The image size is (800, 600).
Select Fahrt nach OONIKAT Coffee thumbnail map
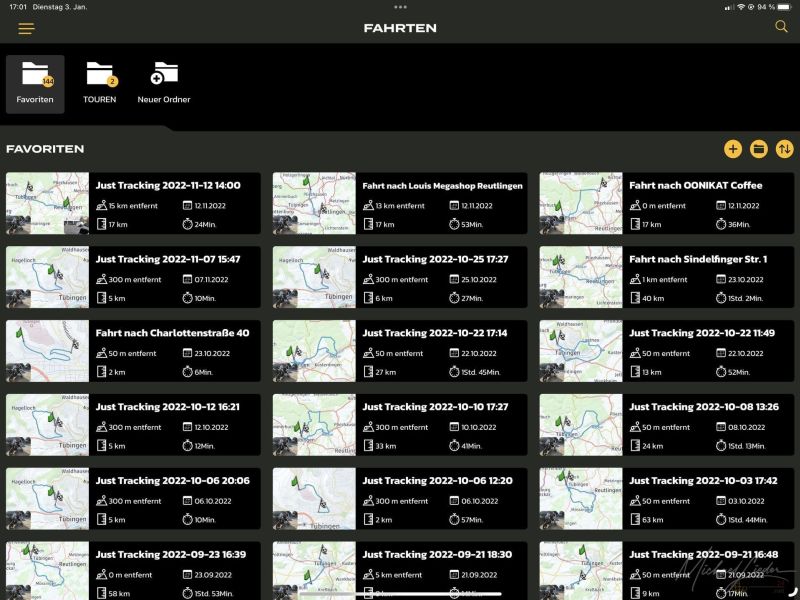(580, 204)
